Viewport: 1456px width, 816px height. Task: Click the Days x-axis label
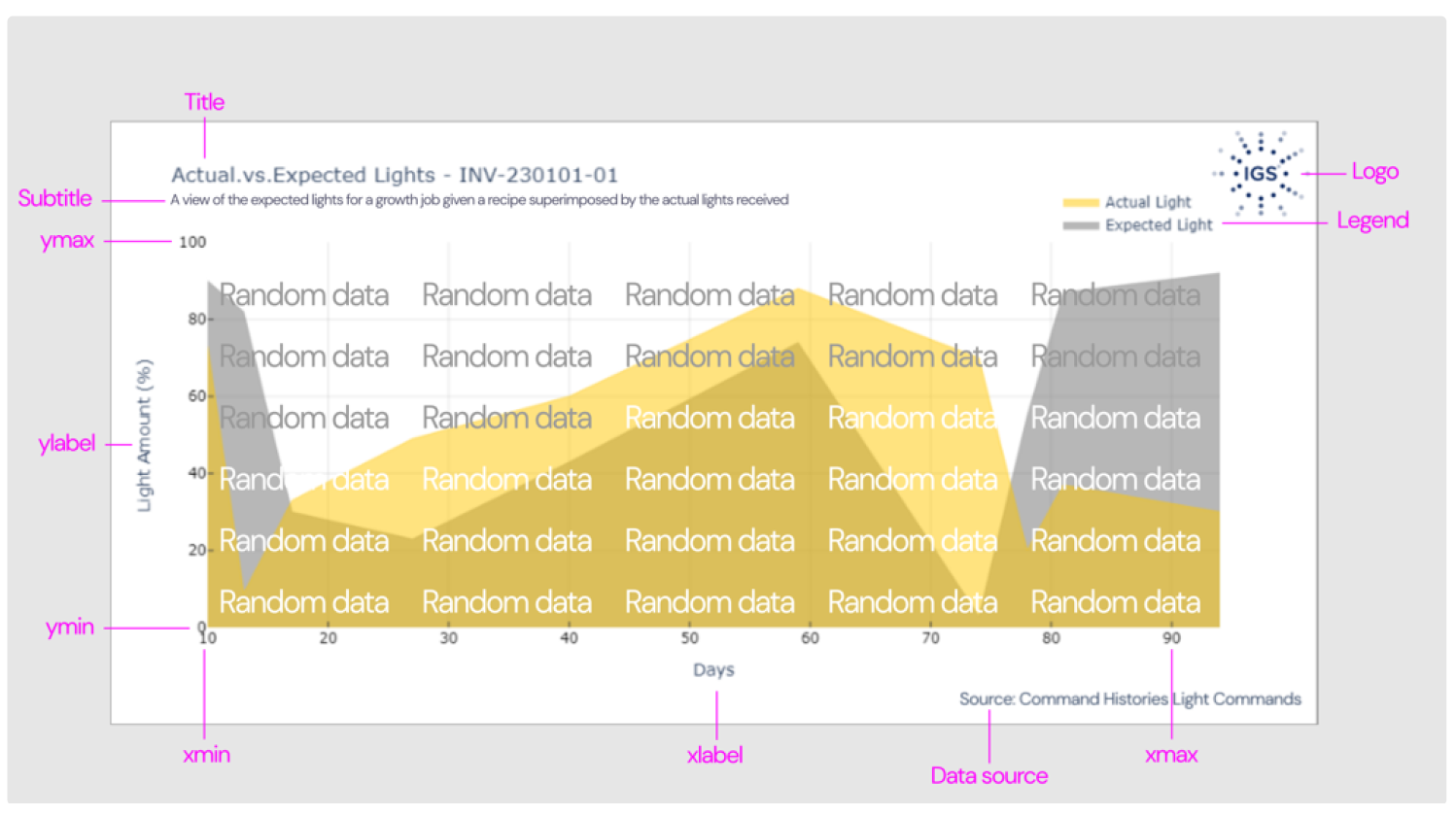(x=713, y=669)
